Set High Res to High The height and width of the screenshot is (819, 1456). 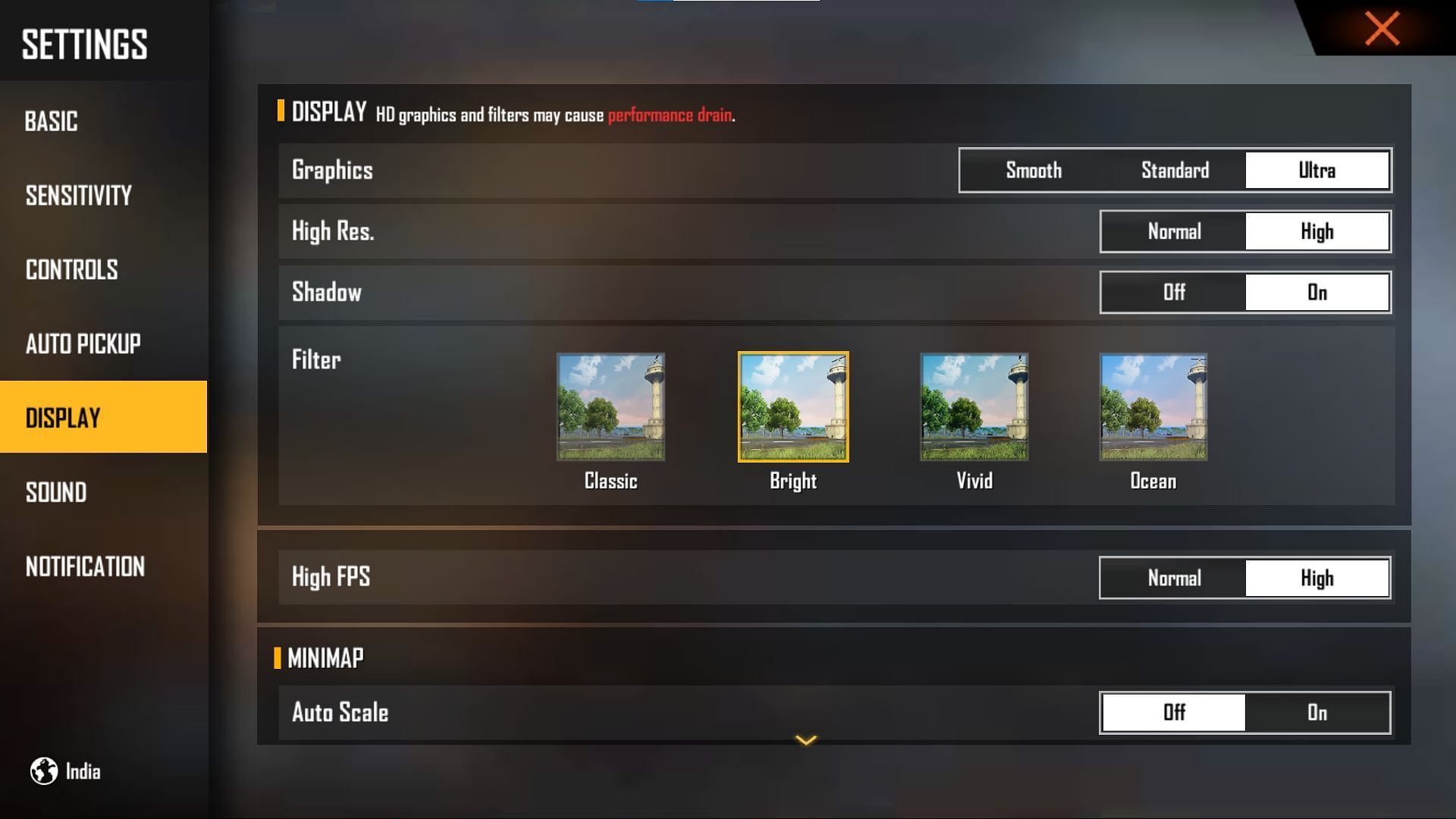[1317, 231]
